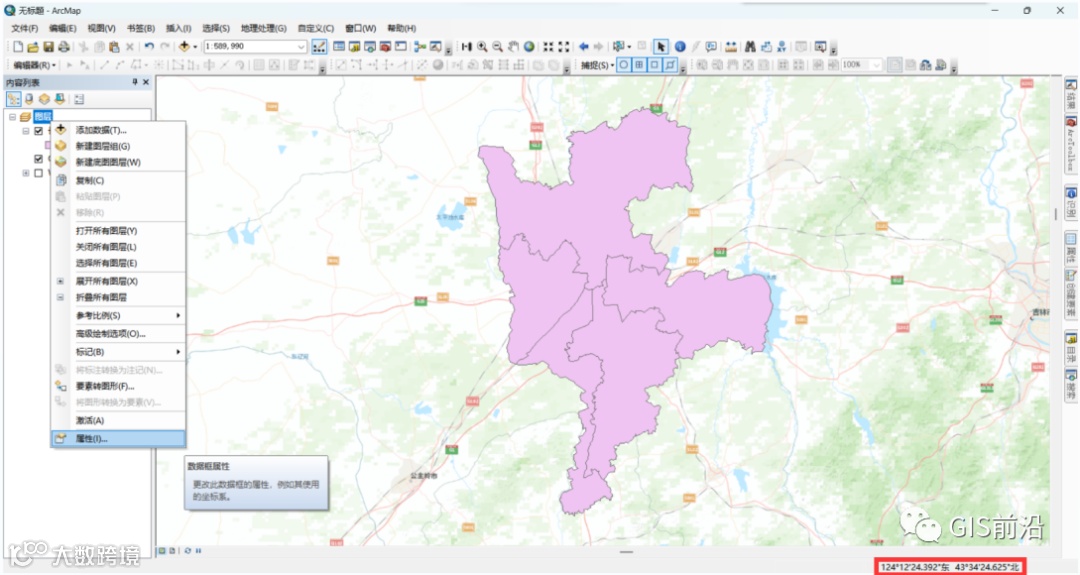Image resolution: width=1080 pixels, height=575 pixels.
Task: Choose 添加数据 from context menu
Action: point(118,130)
